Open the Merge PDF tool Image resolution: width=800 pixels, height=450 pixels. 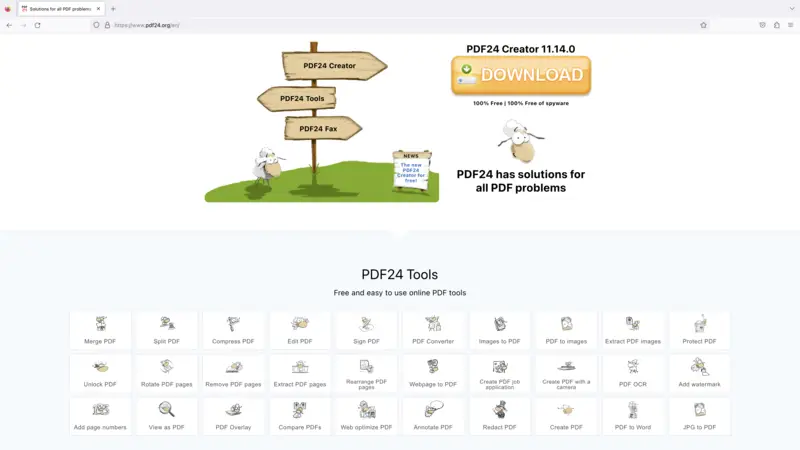coord(100,331)
